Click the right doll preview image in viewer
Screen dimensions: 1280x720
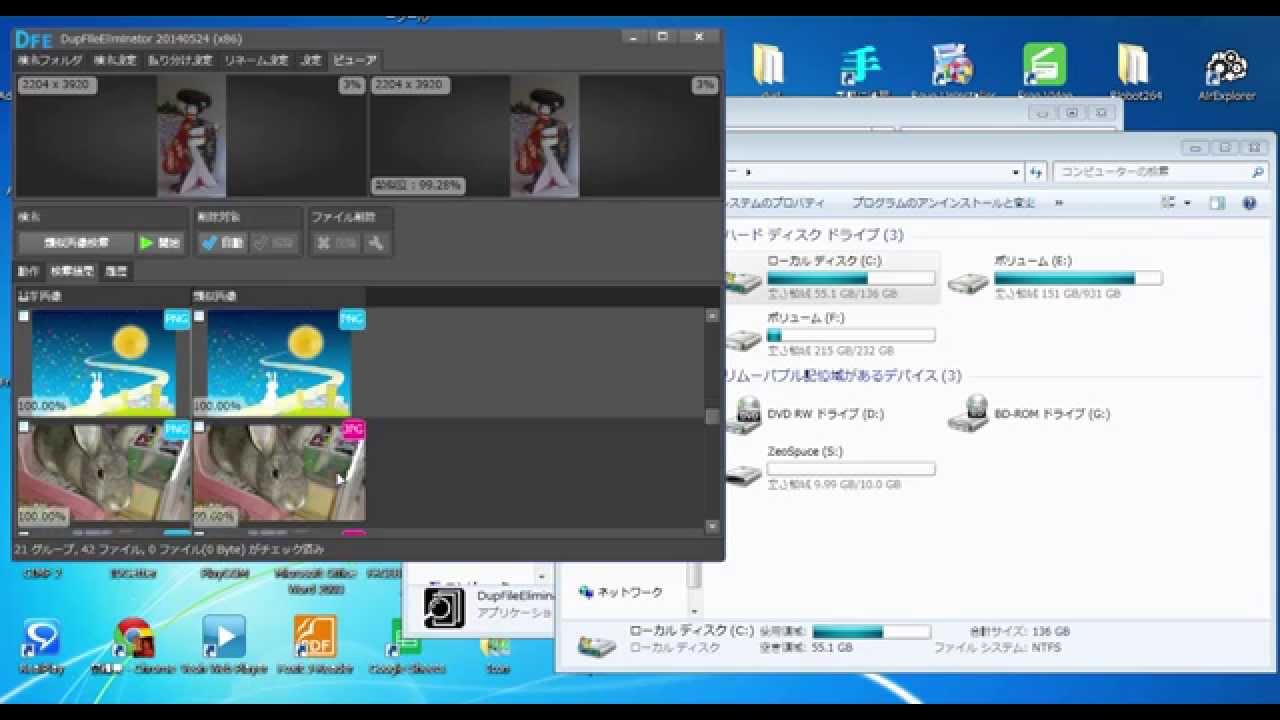coord(544,136)
